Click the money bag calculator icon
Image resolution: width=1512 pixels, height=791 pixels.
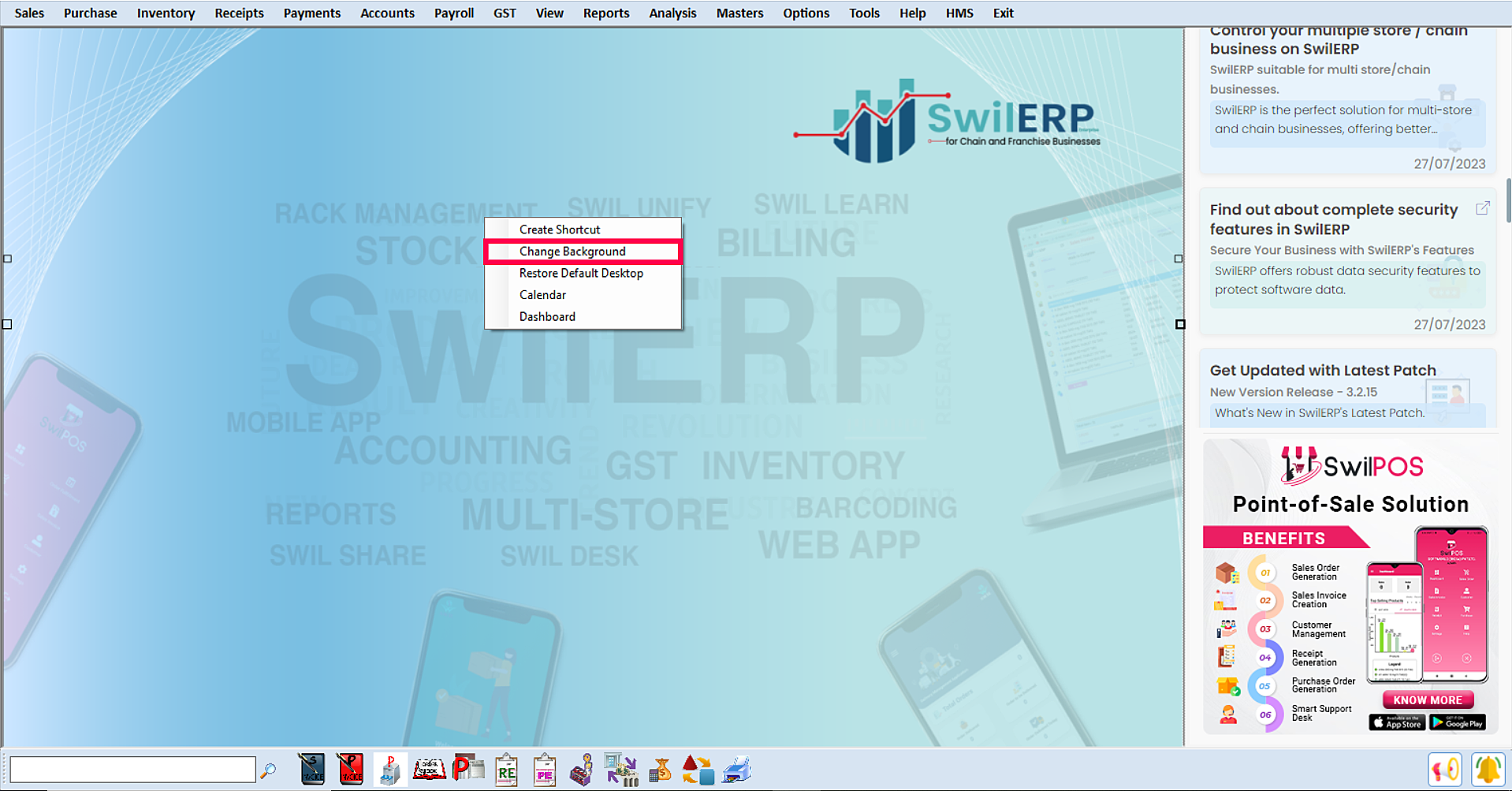[x=660, y=770]
